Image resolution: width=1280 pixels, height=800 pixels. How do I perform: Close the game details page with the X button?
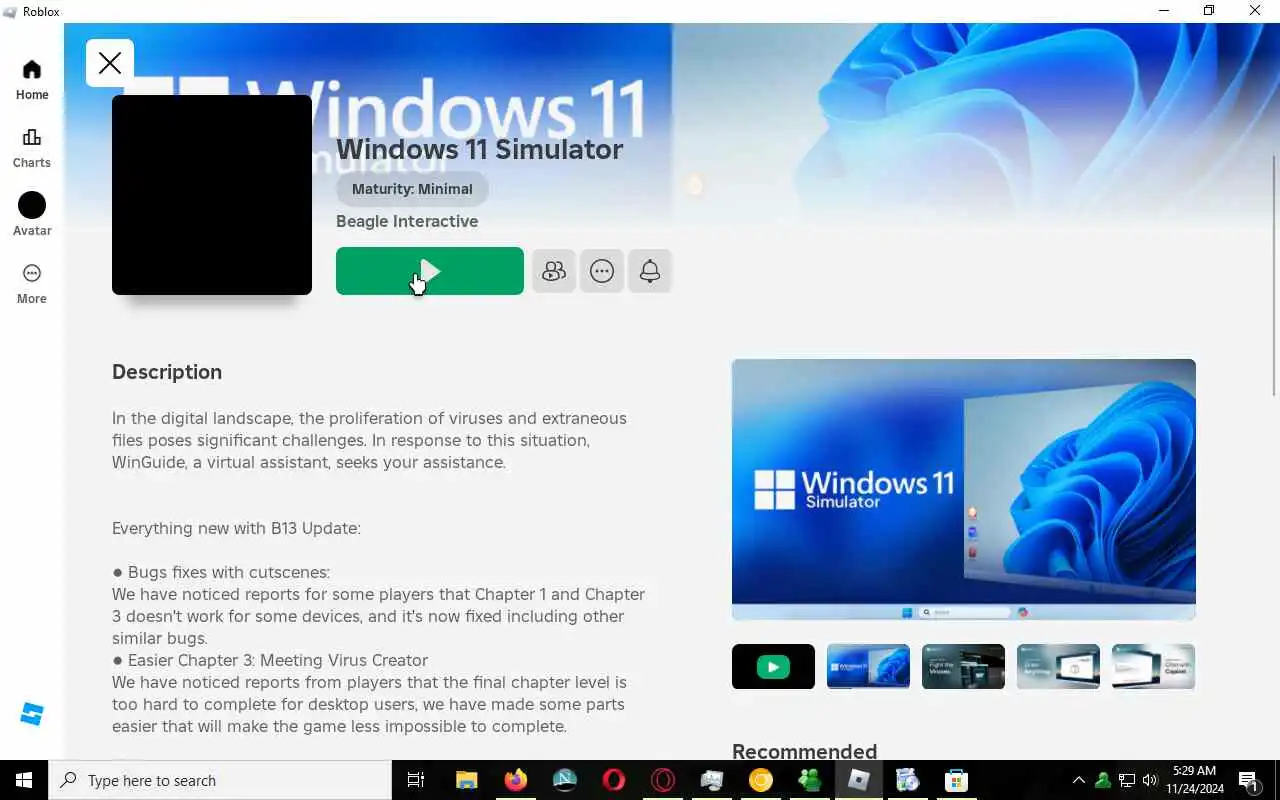tap(110, 63)
